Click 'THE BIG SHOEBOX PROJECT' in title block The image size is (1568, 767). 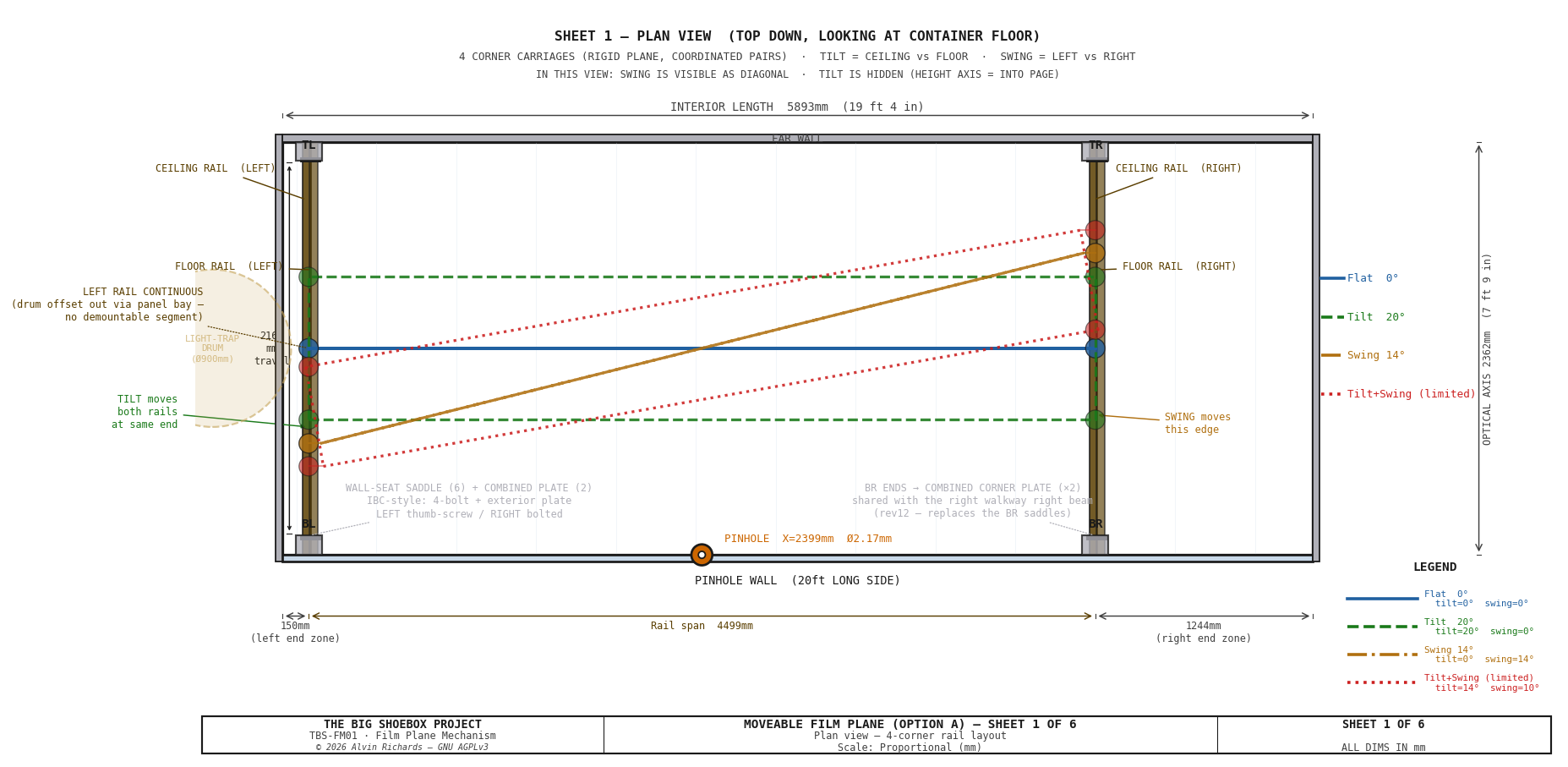click(402, 725)
